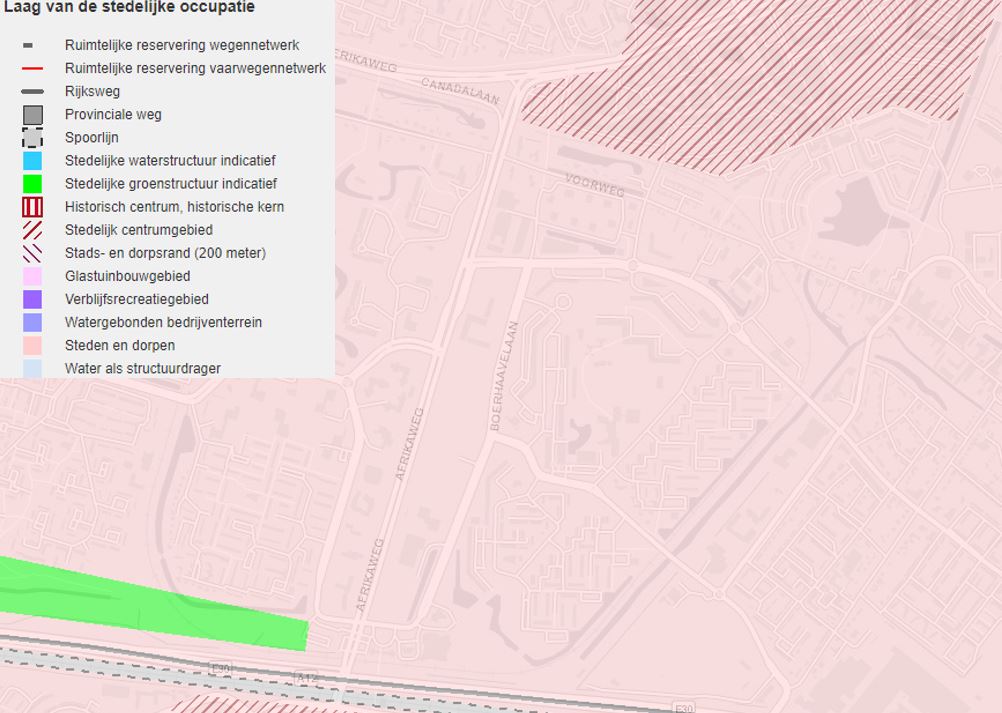Click the Water als structuurdrager label
The width and height of the screenshot is (1002, 713).
click(x=142, y=368)
